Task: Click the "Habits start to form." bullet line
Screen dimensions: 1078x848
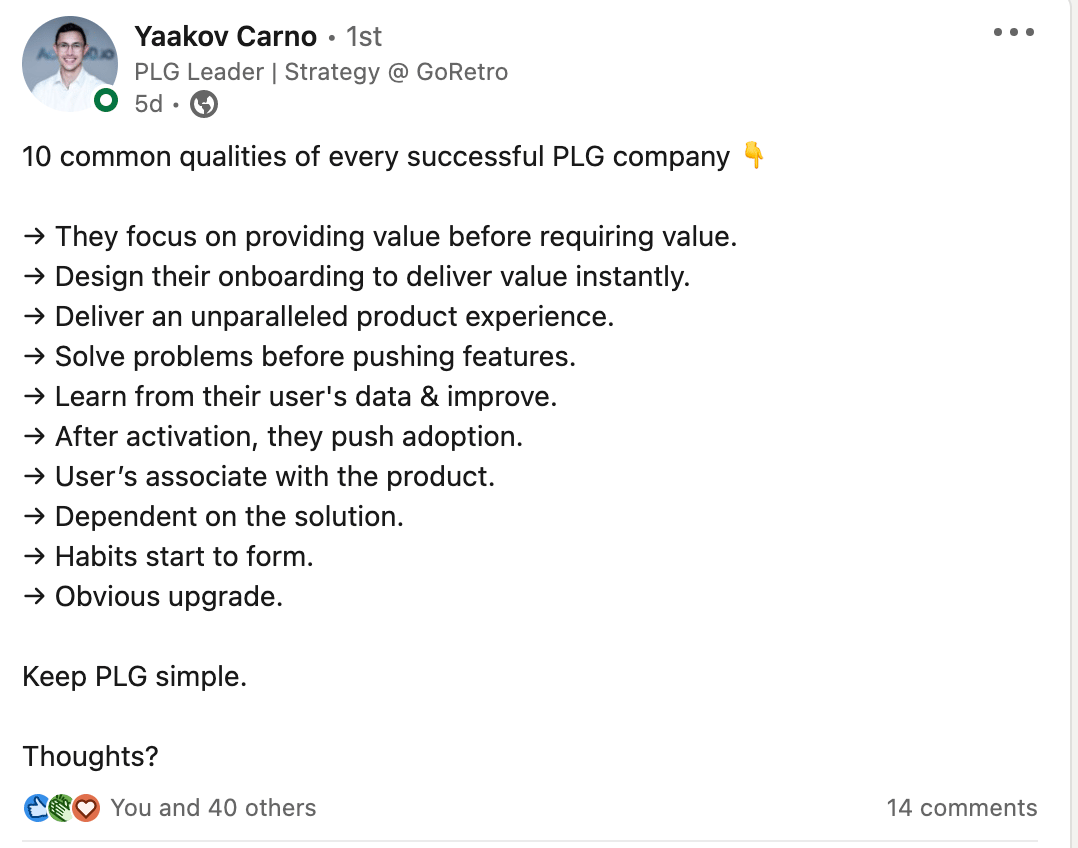Action: pos(184,557)
